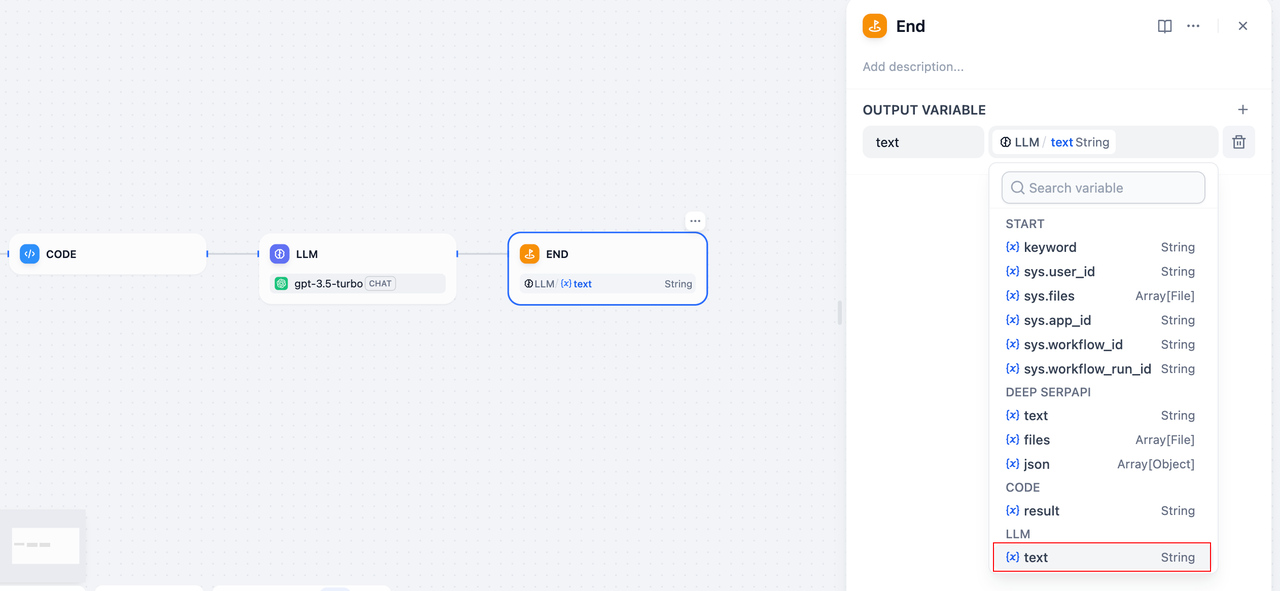Edit the text variable name field

pyautogui.click(x=923, y=142)
